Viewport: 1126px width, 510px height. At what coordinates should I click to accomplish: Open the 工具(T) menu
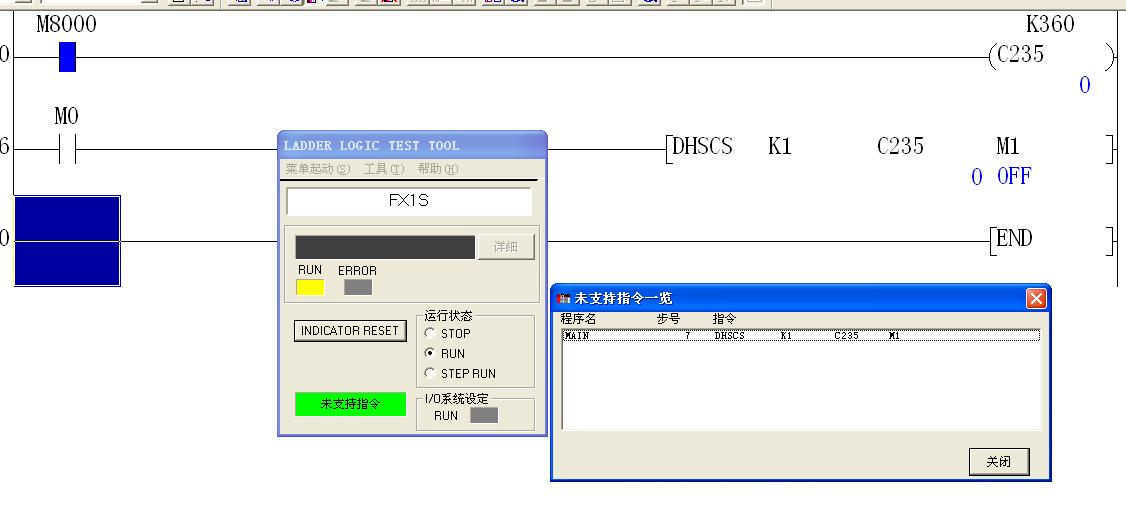(384, 169)
